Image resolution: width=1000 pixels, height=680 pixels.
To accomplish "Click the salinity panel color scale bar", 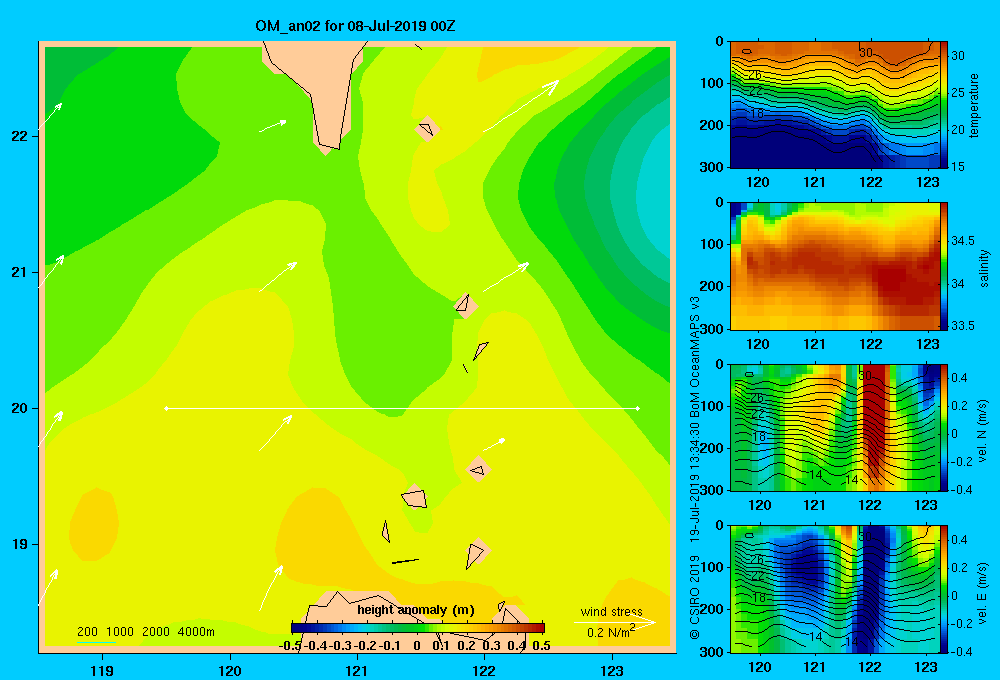I will pos(944,266).
